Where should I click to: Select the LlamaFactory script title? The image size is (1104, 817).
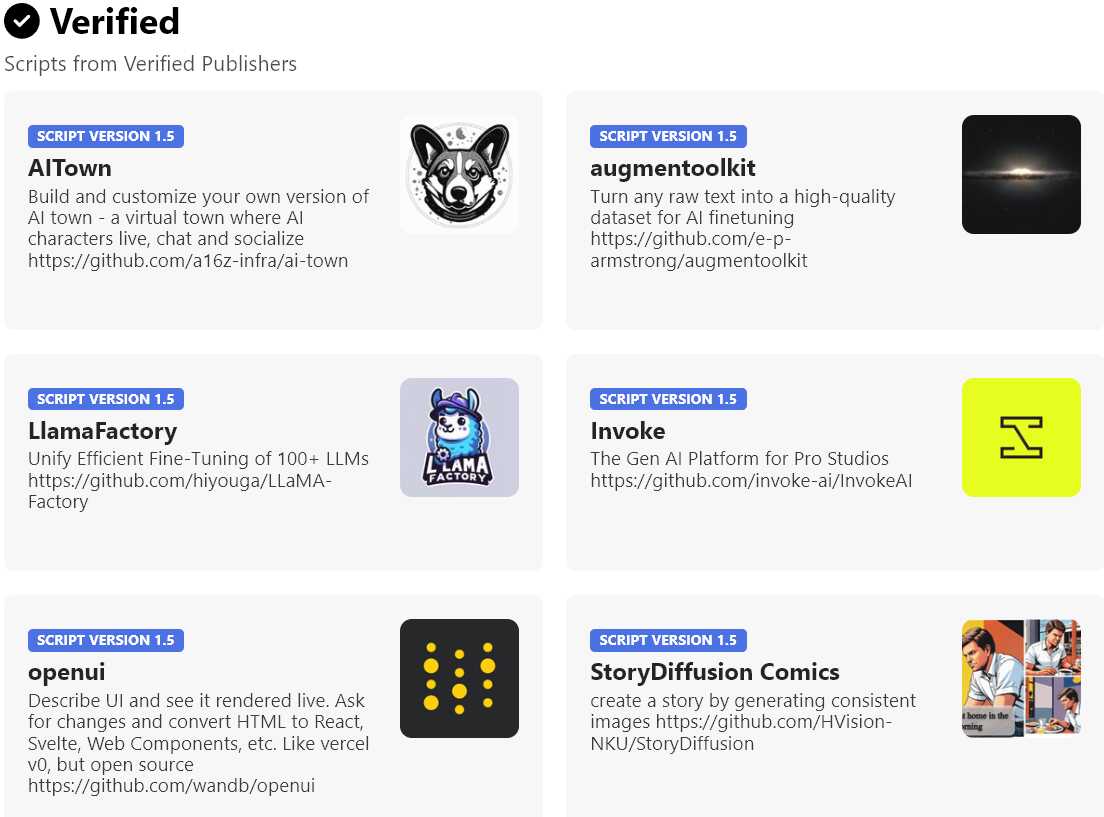[102, 431]
